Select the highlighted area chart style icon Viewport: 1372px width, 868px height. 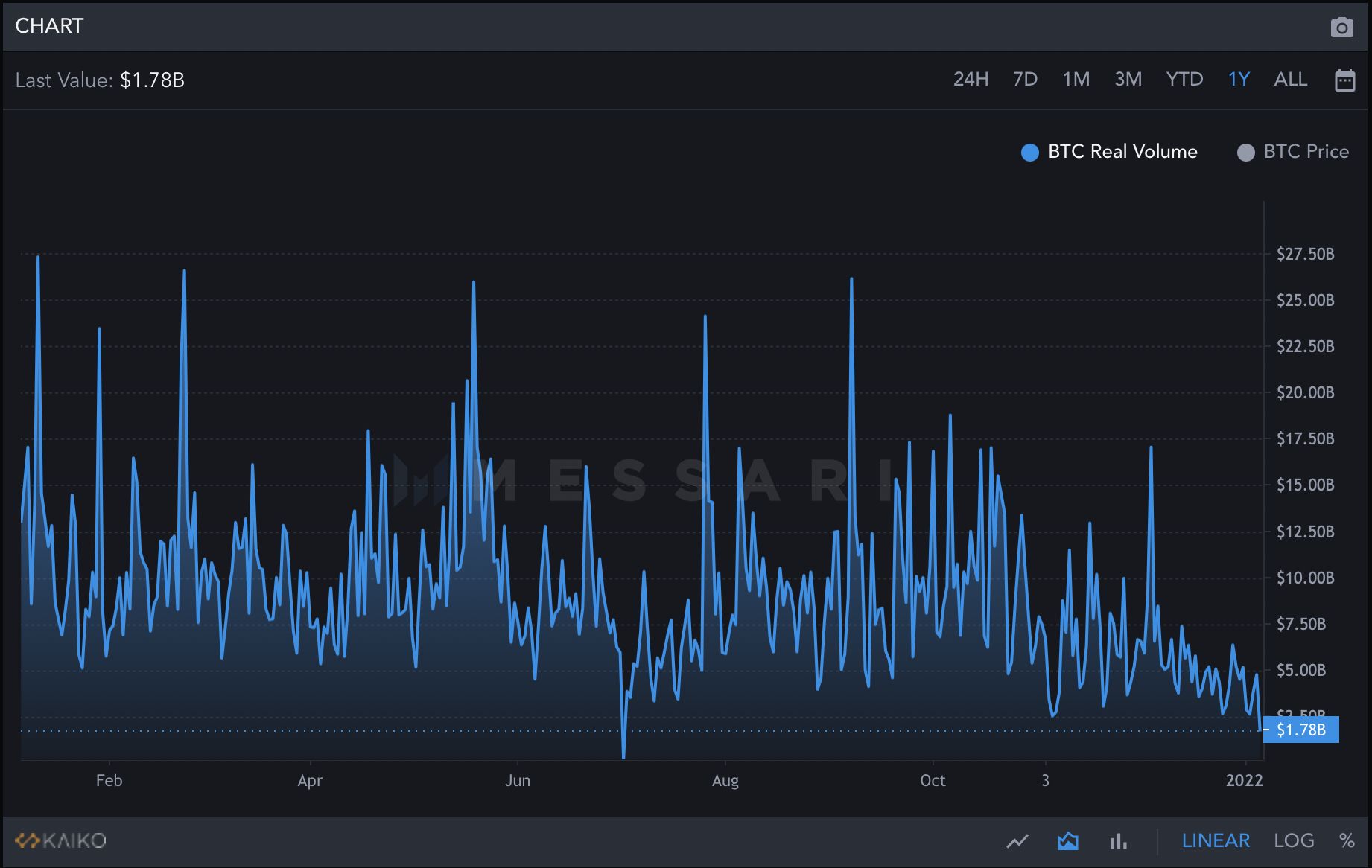click(1069, 840)
